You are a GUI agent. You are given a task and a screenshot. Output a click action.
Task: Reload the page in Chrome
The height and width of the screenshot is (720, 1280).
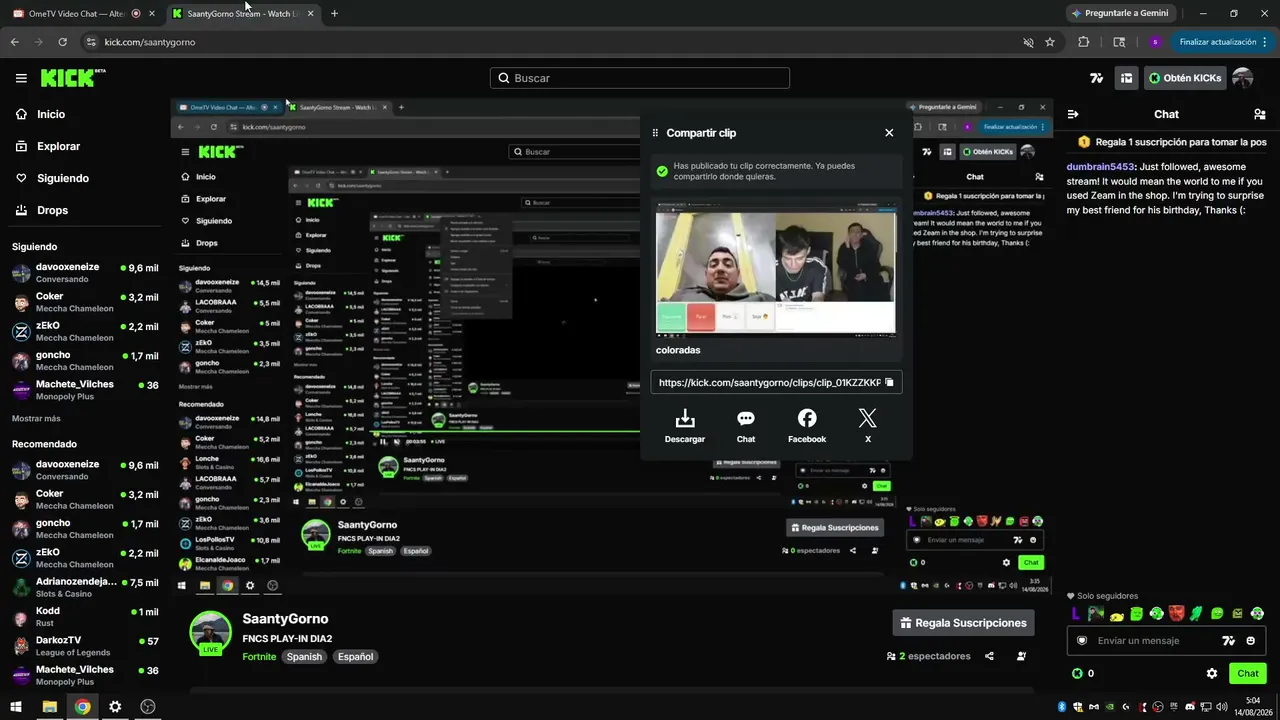click(62, 42)
